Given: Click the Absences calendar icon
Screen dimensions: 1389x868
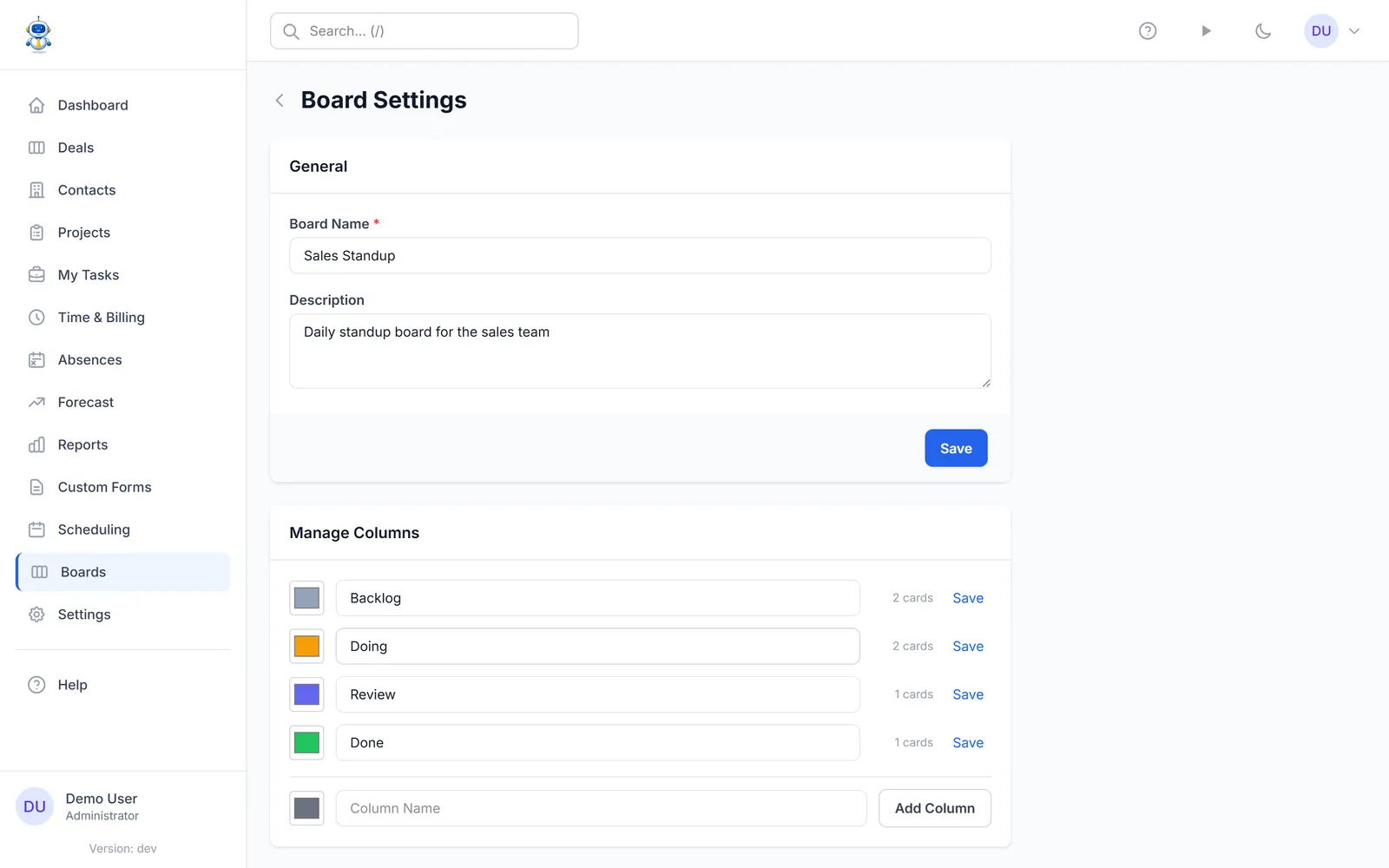Looking at the screenshot, I should (36, 360).
